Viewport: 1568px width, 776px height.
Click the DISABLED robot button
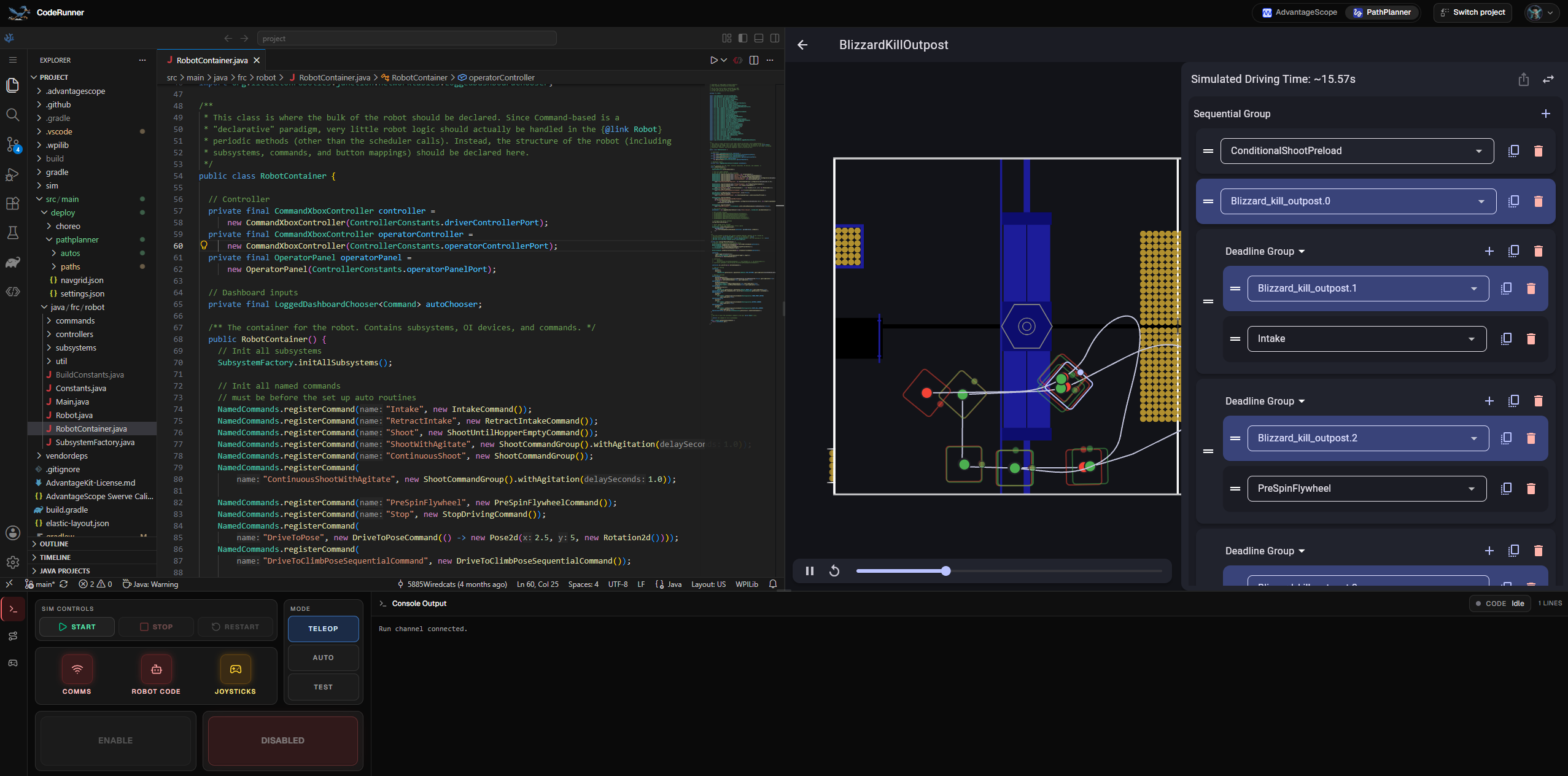click(x=282, y=741)
